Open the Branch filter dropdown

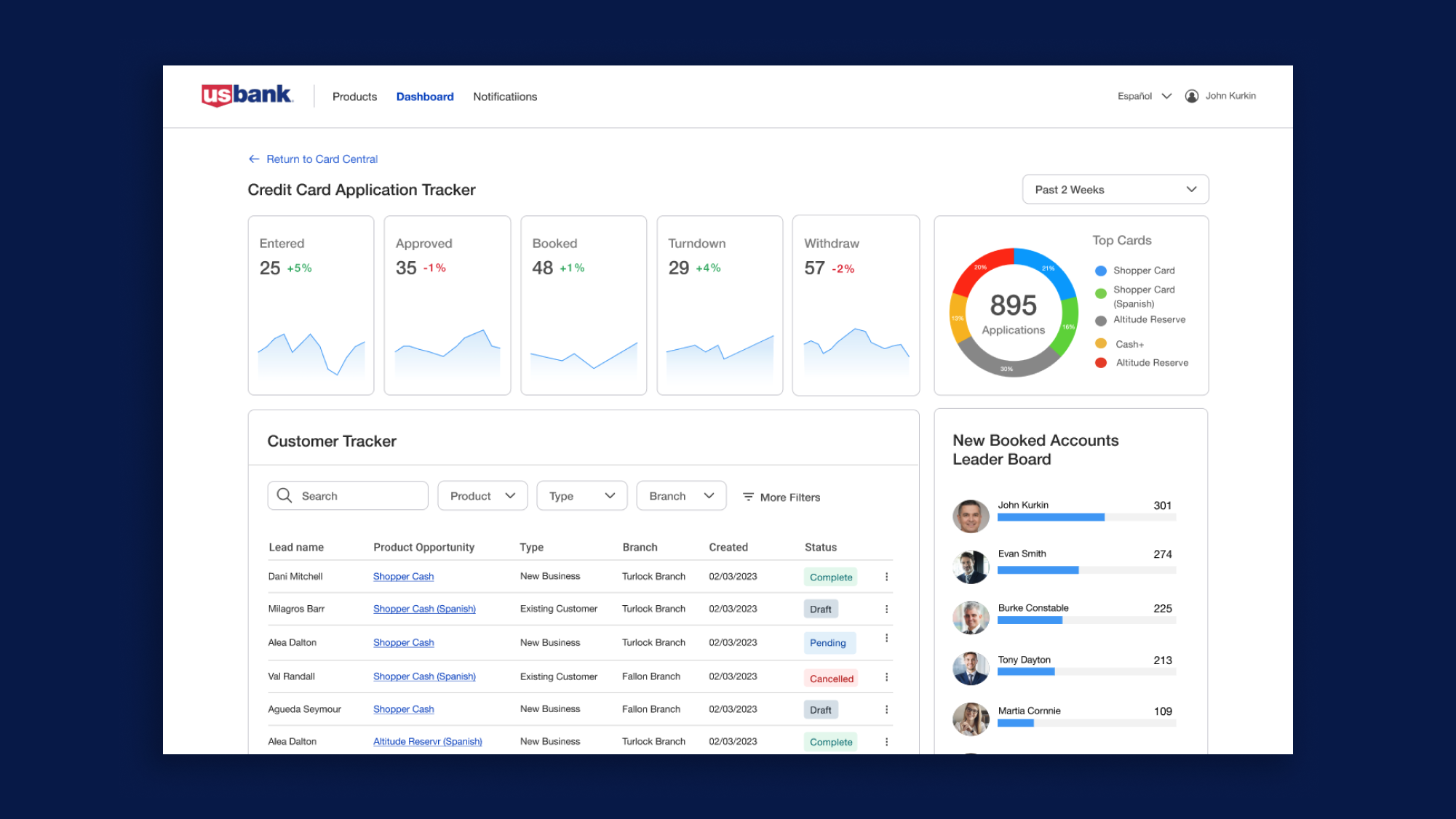point(681,496)
